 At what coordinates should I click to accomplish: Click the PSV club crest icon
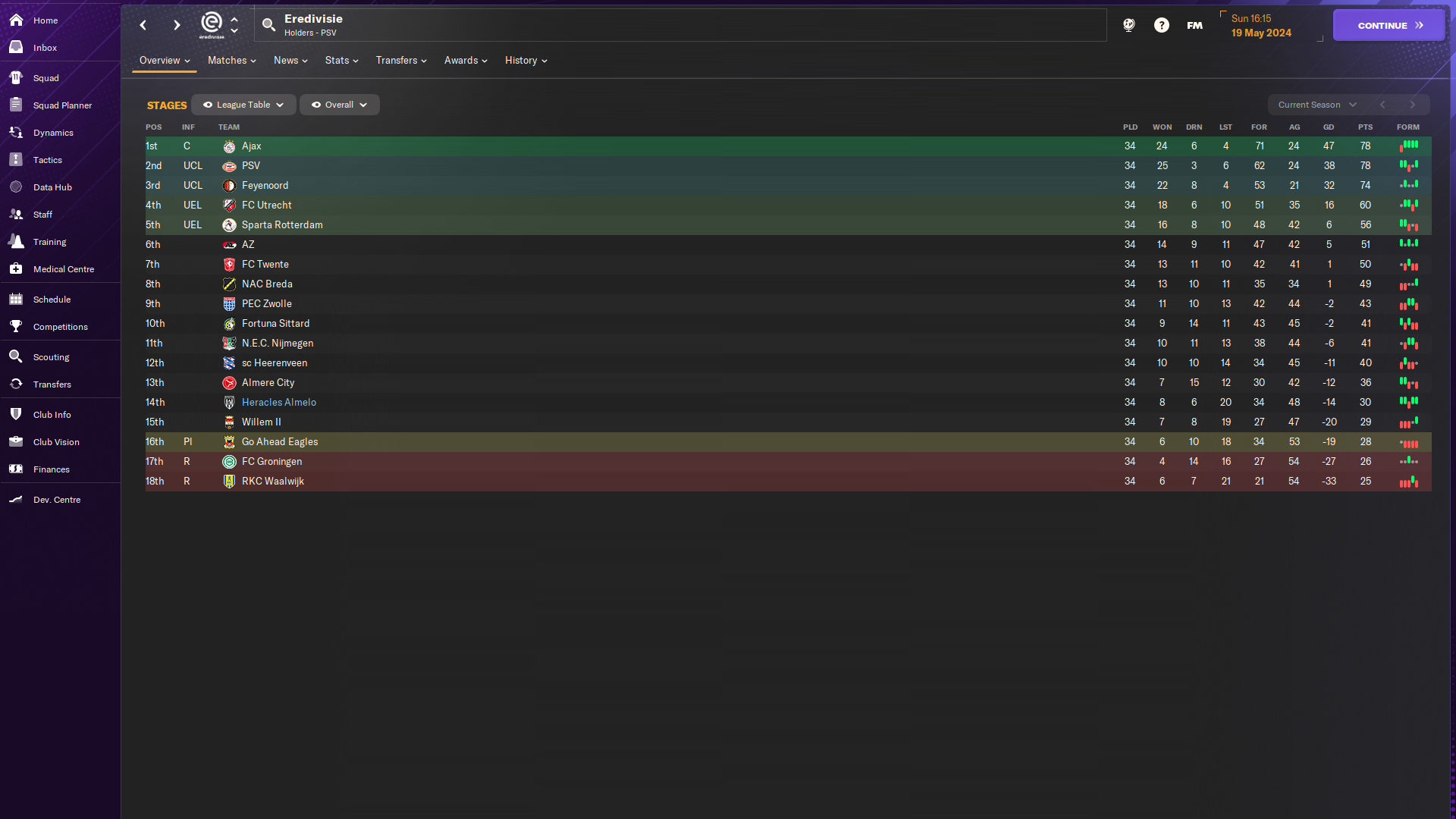pyautogui.click(x=228, y=166)
